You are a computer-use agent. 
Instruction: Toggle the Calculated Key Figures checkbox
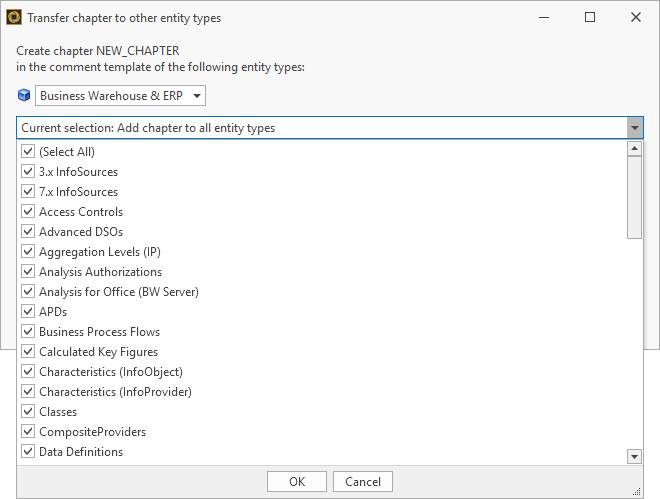[x=28, y=352]
